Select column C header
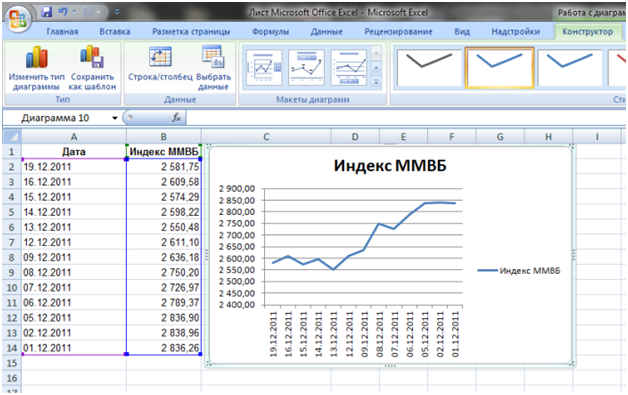Viewport: 628px width, 395px height. click(266, 137)
